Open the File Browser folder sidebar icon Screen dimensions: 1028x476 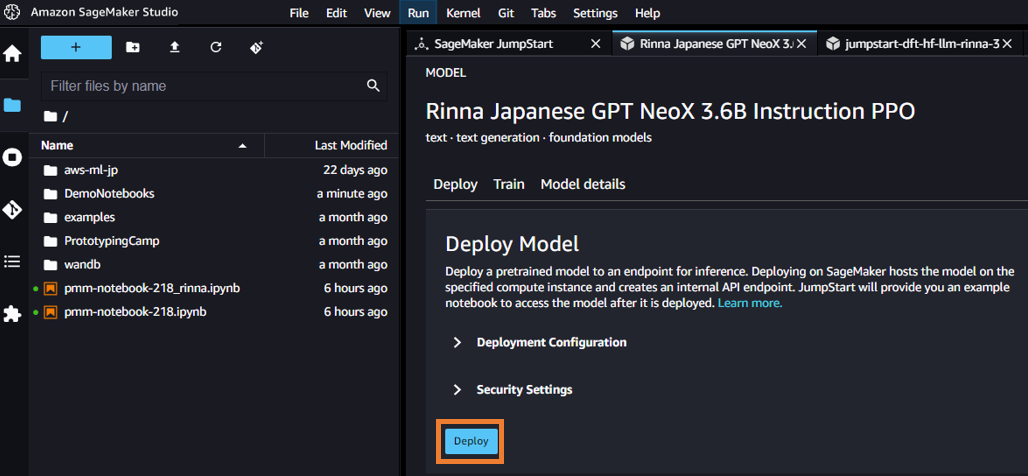13,105
